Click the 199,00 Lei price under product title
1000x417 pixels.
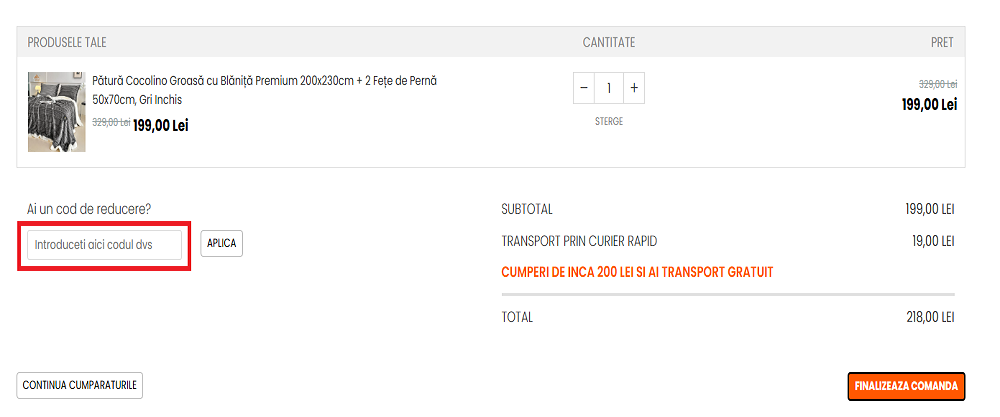160,125
